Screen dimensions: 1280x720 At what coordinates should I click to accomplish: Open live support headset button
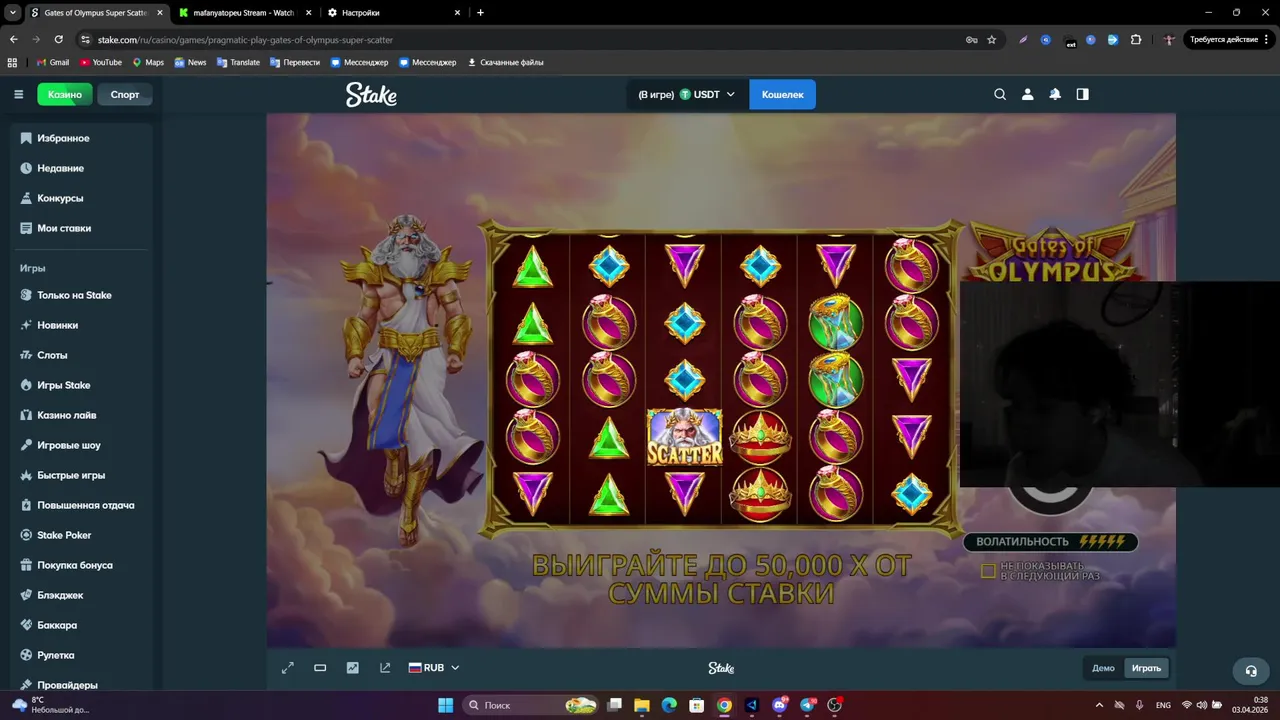tap(1250, 671)
